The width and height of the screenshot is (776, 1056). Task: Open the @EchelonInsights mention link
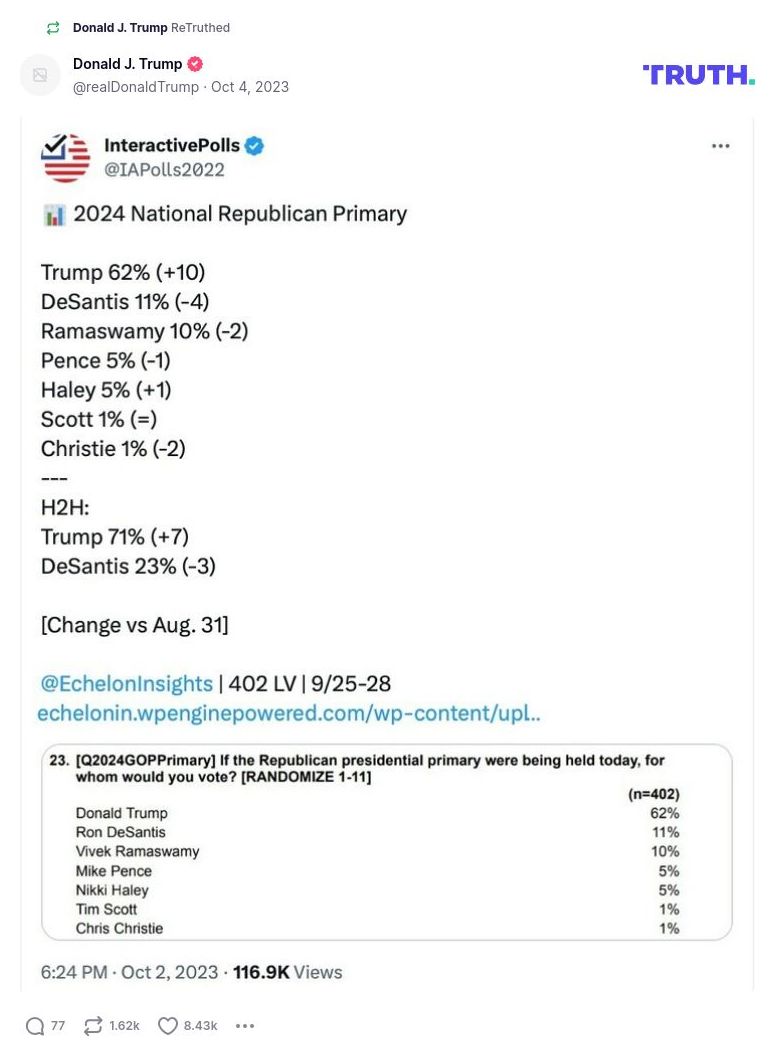click(126, 684)
